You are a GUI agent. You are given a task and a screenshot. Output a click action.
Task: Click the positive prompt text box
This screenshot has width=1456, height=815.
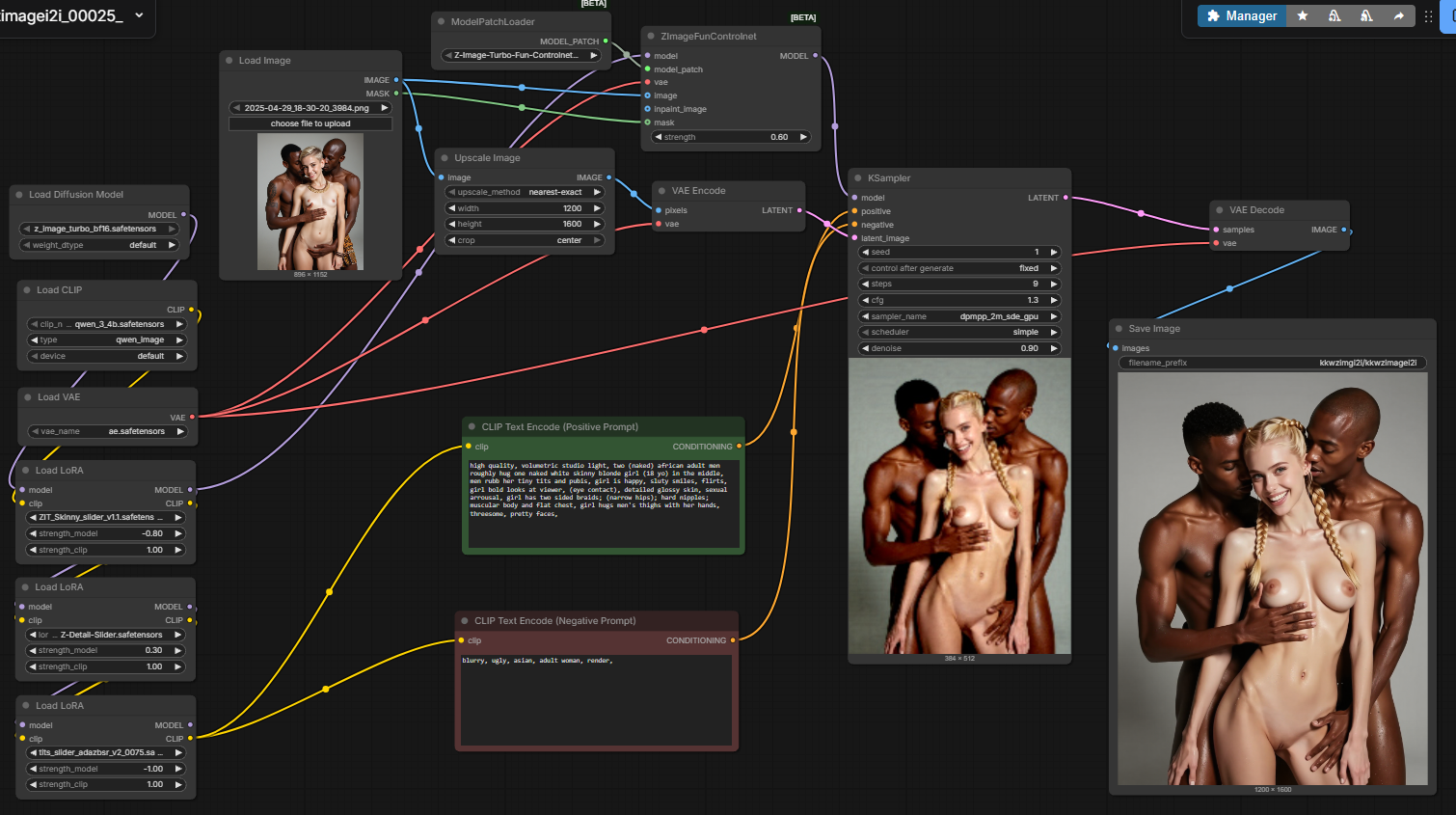[x=603, y=503]
